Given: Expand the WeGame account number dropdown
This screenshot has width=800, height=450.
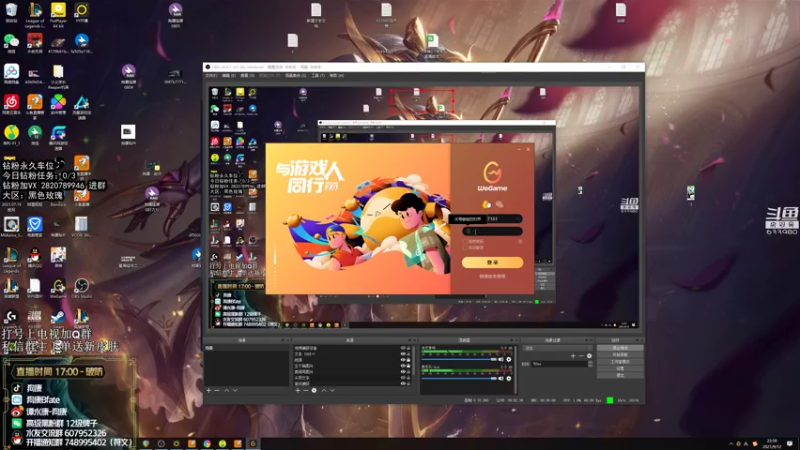Looking at the screenshot, I should pyautogui.click(x=517, y=218).
